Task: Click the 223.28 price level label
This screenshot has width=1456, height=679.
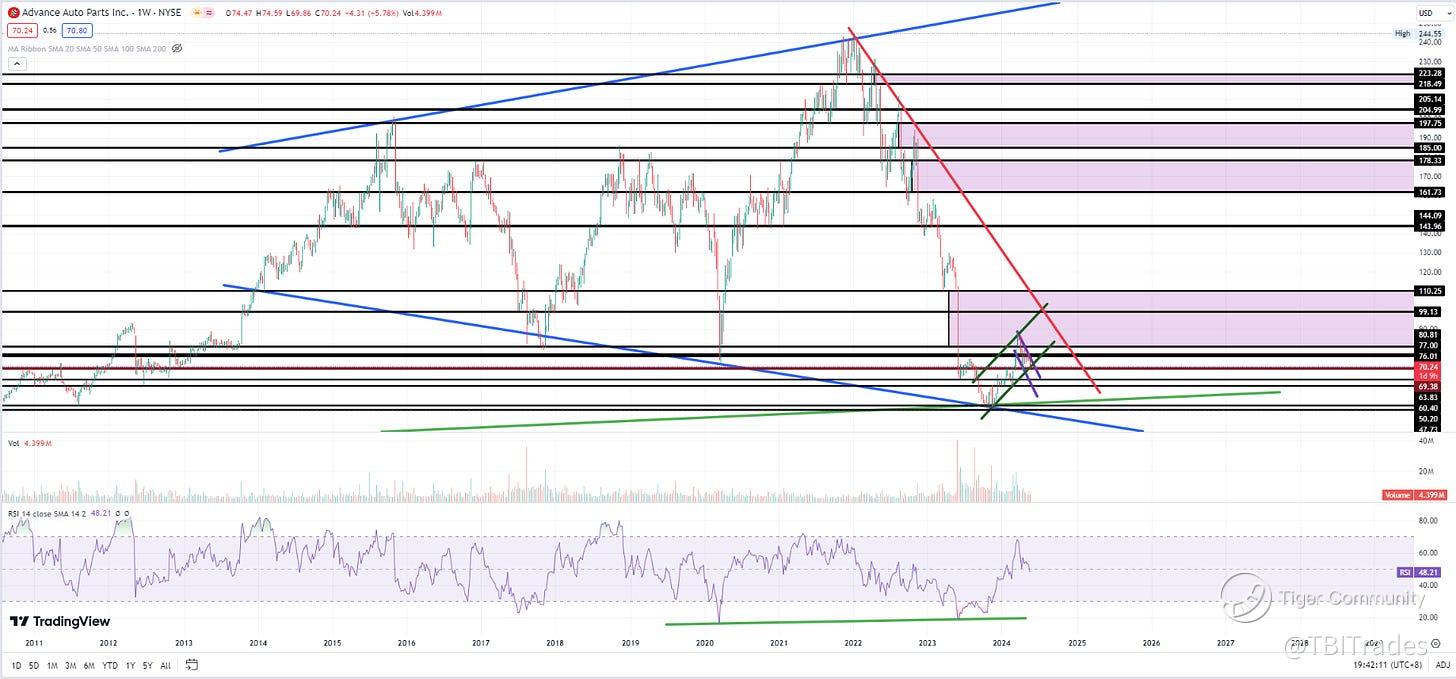Action: coord(1429,73)
